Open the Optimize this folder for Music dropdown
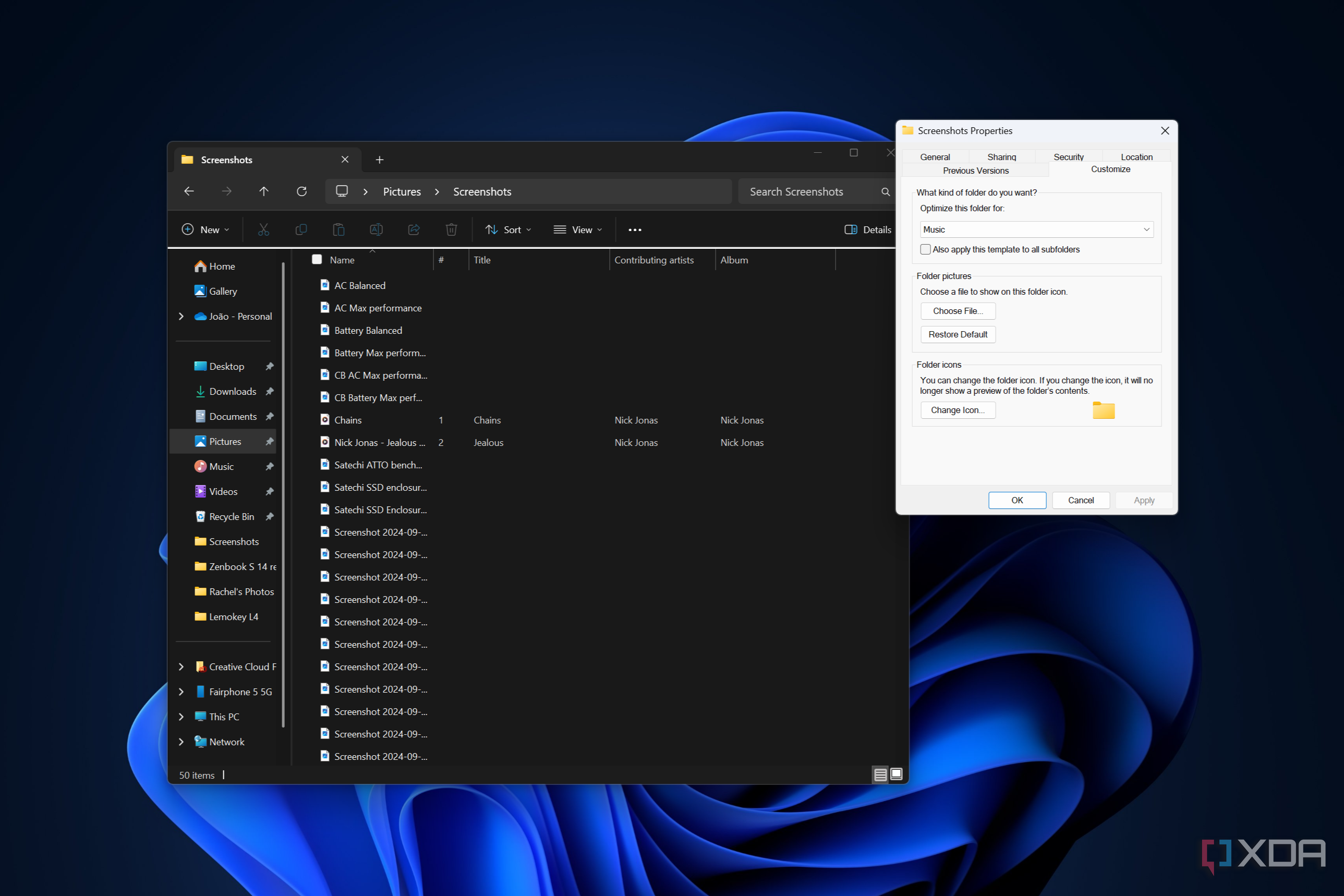 pyautogui.click(x=1037, y=229)
